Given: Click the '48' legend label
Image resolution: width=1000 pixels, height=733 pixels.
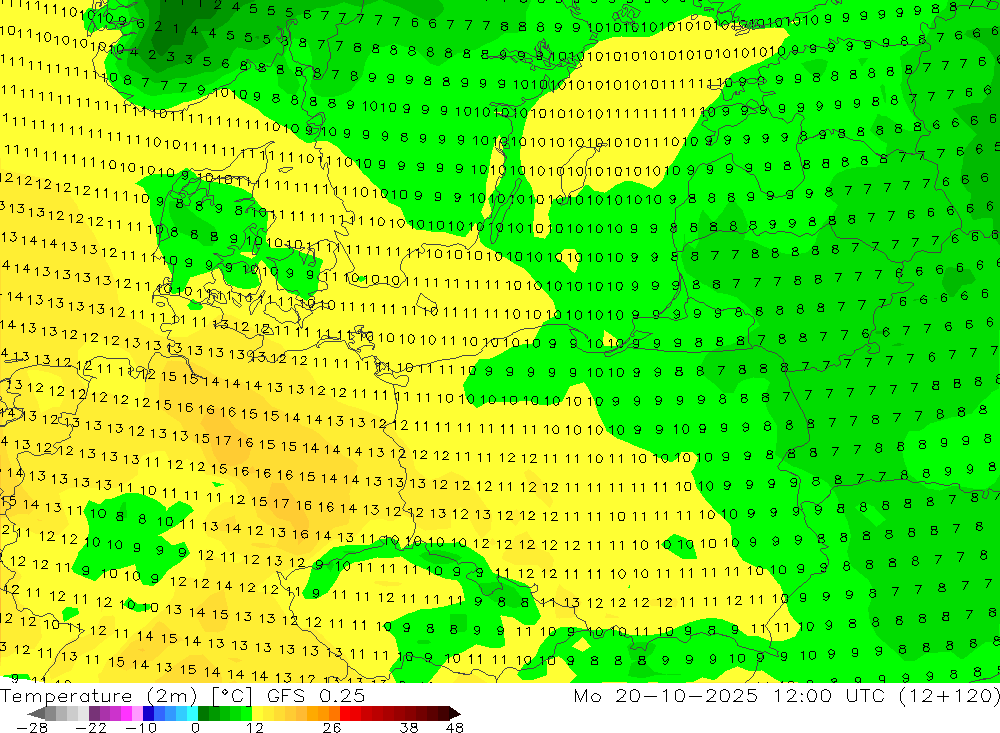Looking at the screenshot, I should (x=454, y=728).
